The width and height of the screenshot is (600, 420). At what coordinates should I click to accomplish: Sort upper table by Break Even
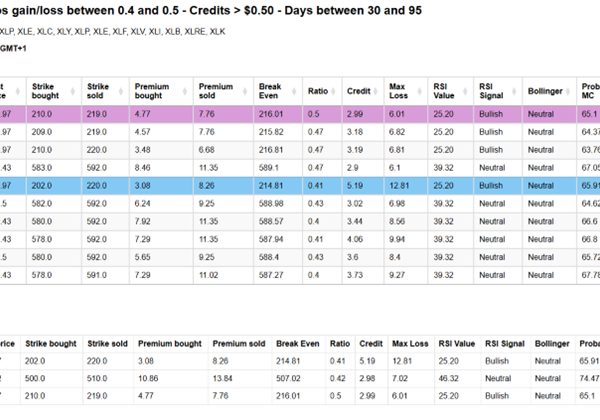[273, 93]
